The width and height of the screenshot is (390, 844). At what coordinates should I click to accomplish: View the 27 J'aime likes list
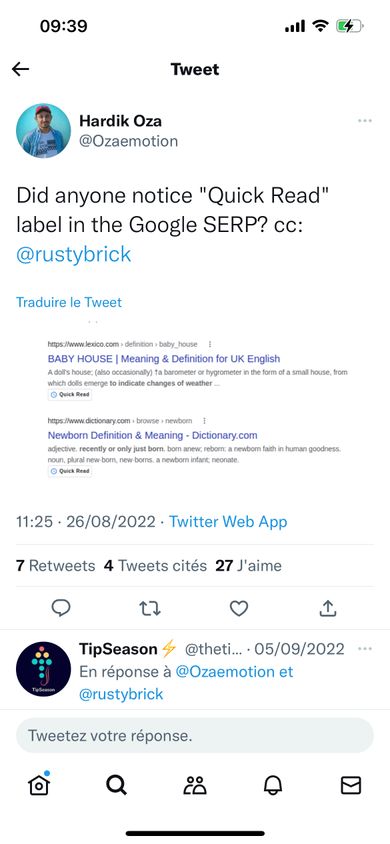tap(249, 566)
